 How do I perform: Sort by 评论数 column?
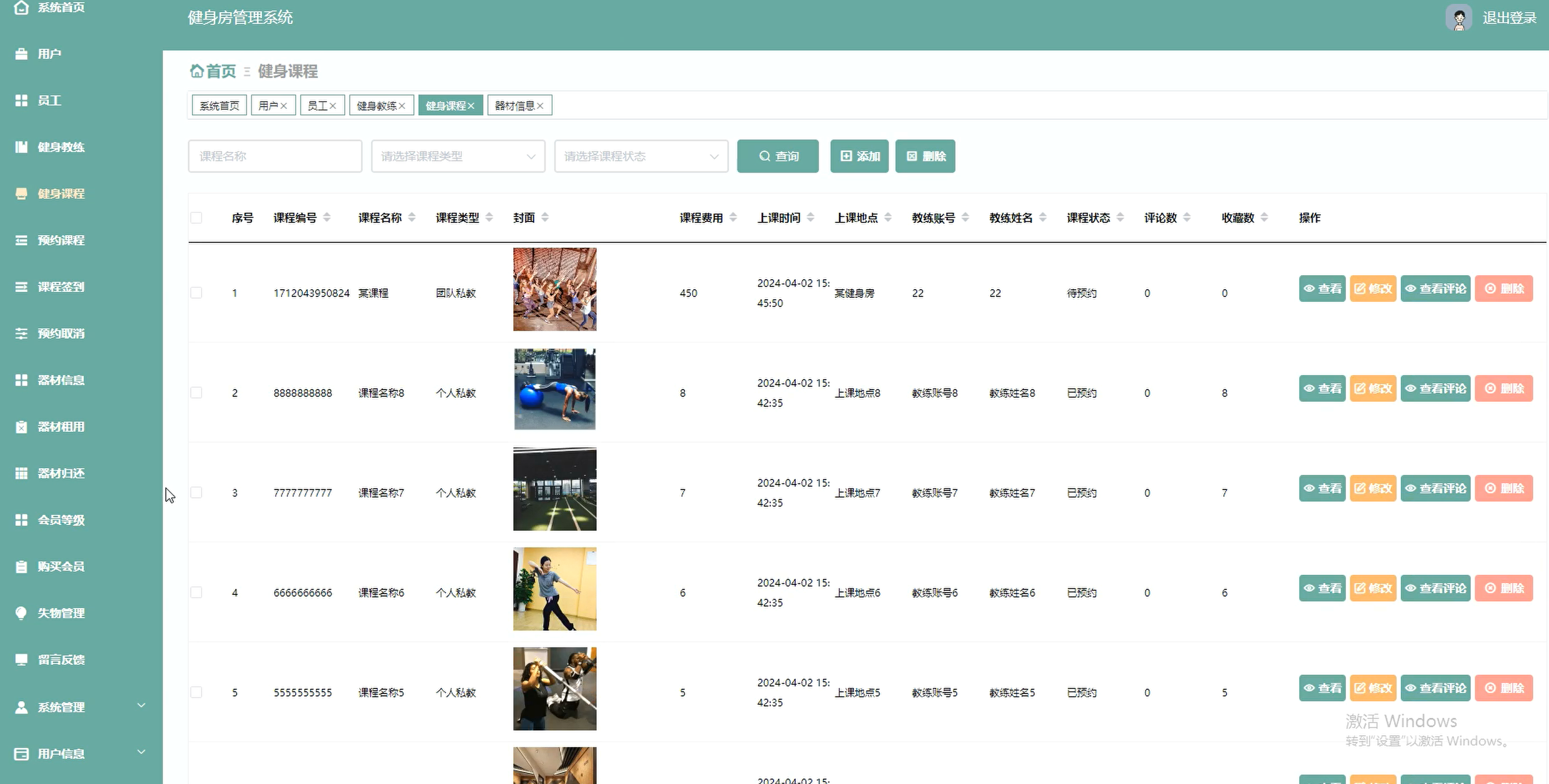tap(1187, 218)
